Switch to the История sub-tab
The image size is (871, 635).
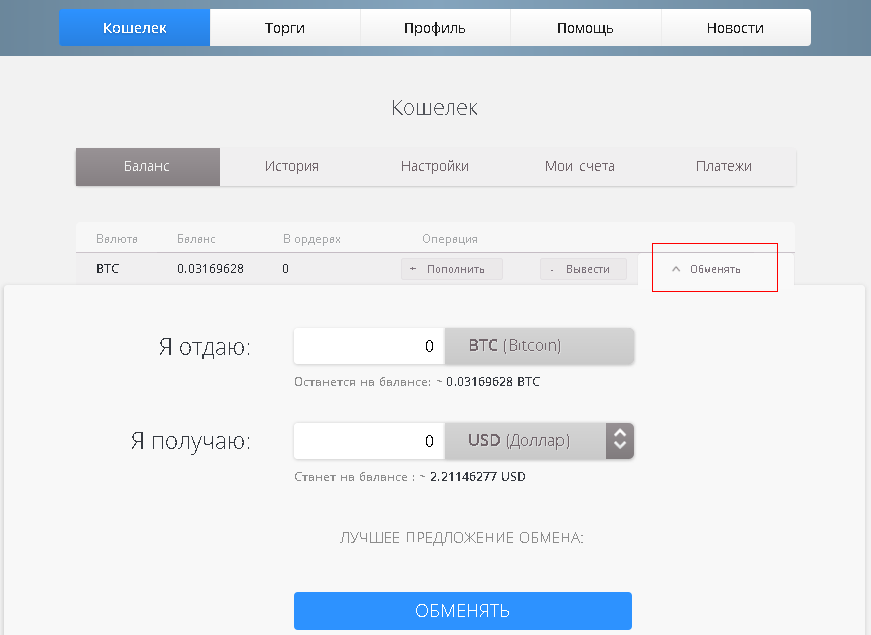pyautogui.click(x=292, y=167)
